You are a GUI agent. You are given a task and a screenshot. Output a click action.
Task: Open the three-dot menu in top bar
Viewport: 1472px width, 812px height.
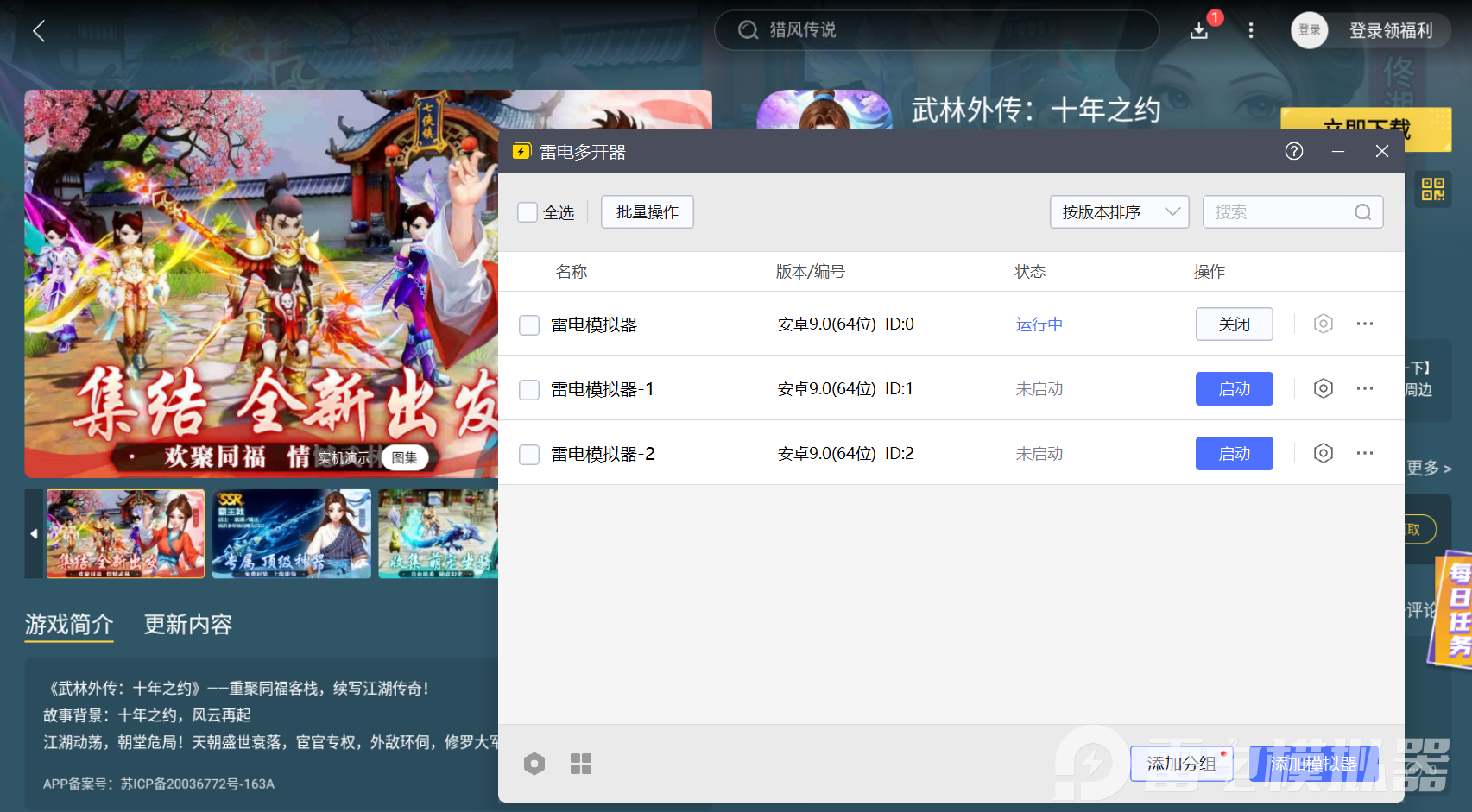[x=1251, y=31]
